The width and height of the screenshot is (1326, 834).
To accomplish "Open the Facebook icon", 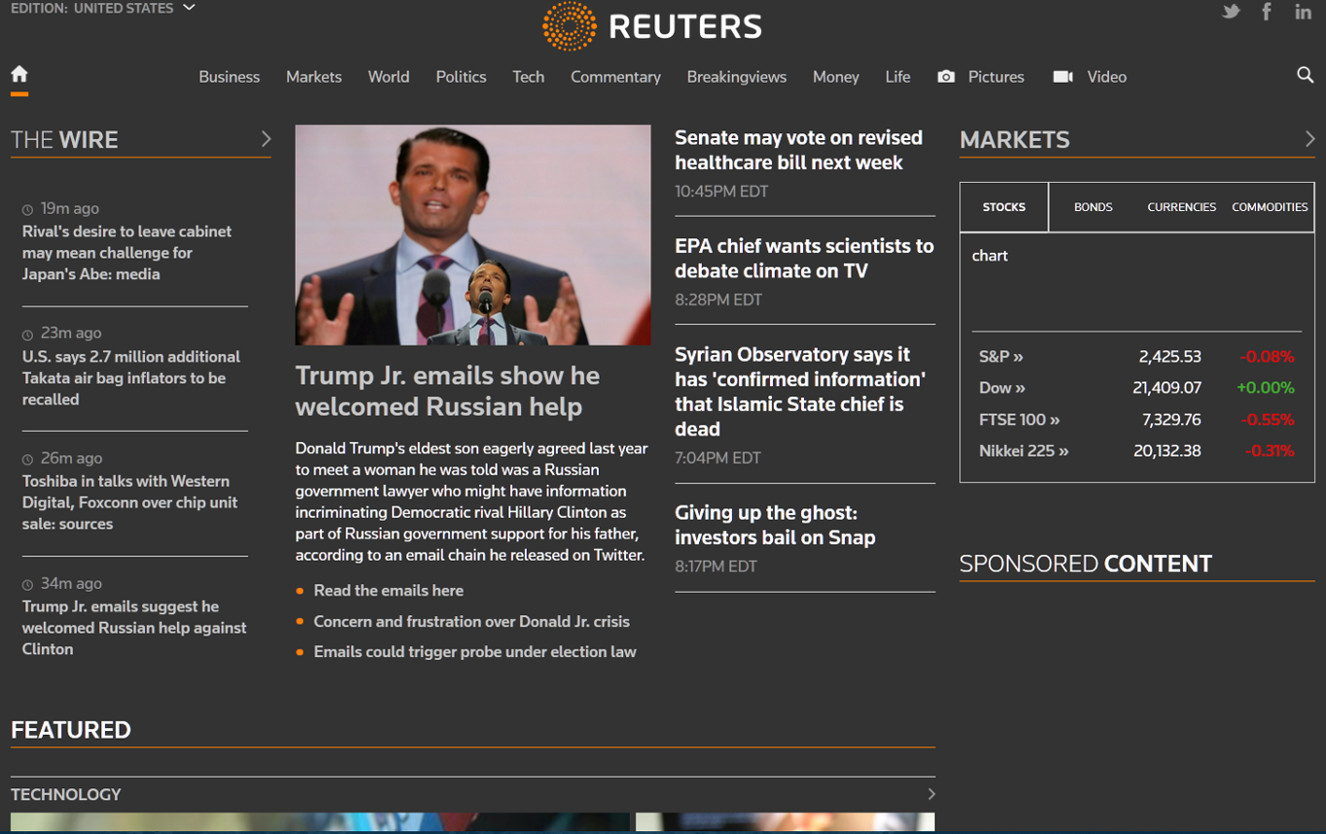I will point(1266,11).
